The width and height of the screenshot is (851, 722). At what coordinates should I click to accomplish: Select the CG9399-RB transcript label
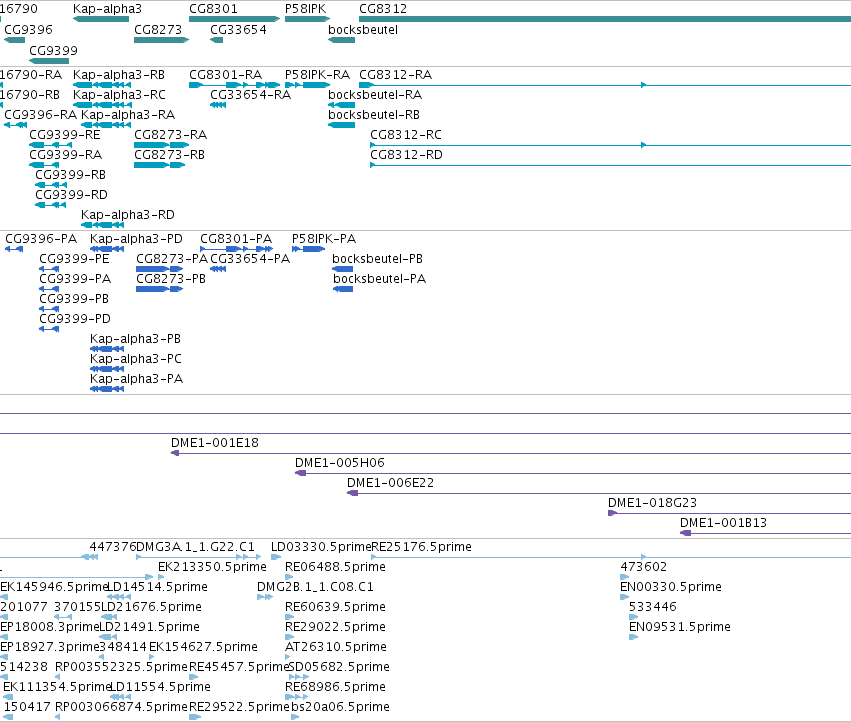pos(71,174)
